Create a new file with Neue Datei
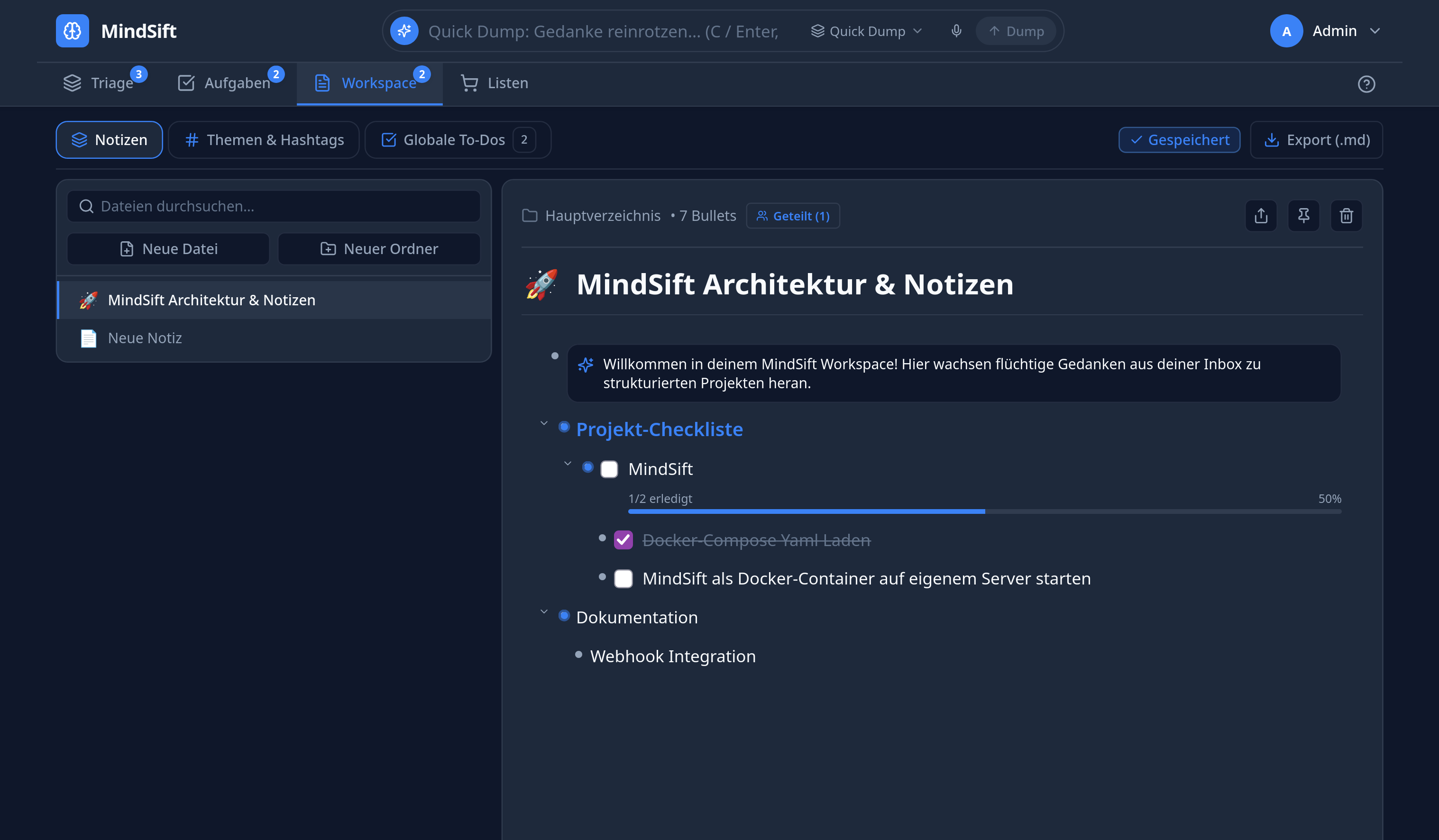 tap(168, 249)
